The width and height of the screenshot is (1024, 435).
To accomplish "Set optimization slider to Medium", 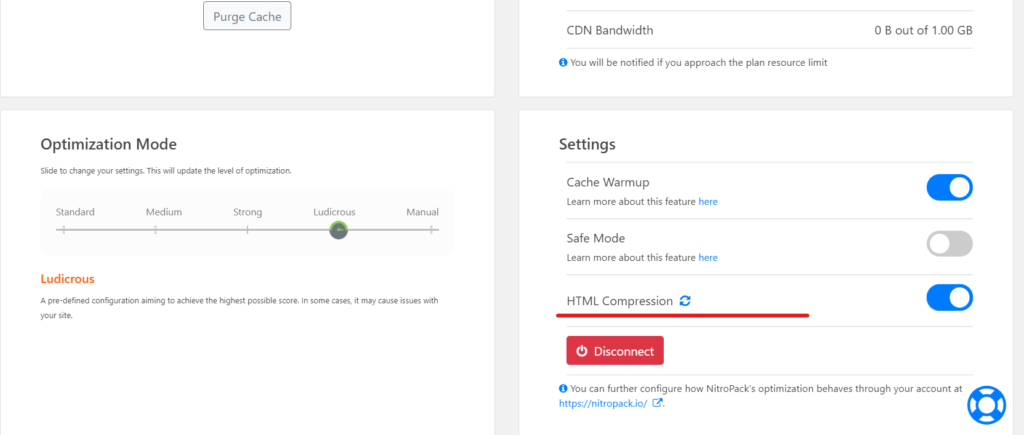I will 155,229.
